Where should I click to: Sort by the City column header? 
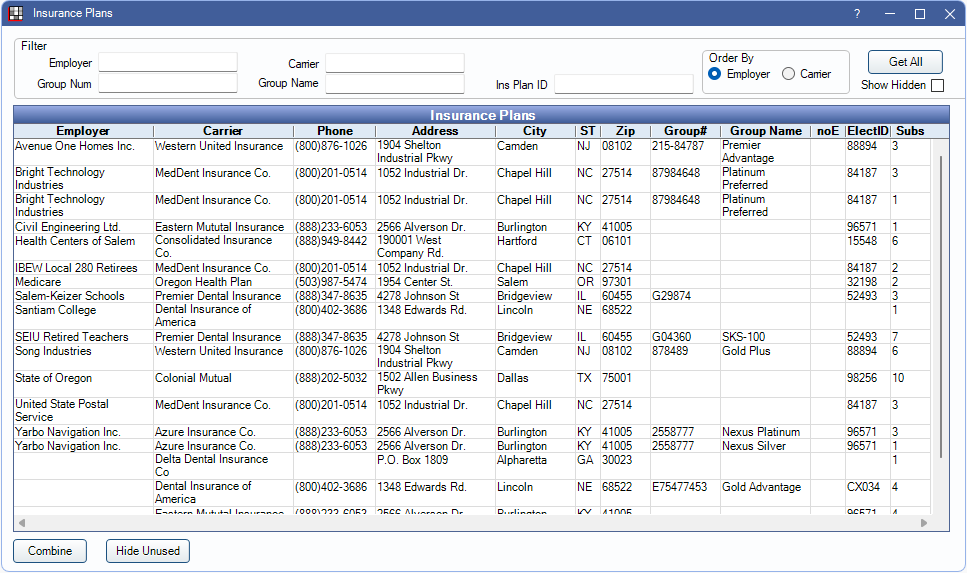pos(535,131)
